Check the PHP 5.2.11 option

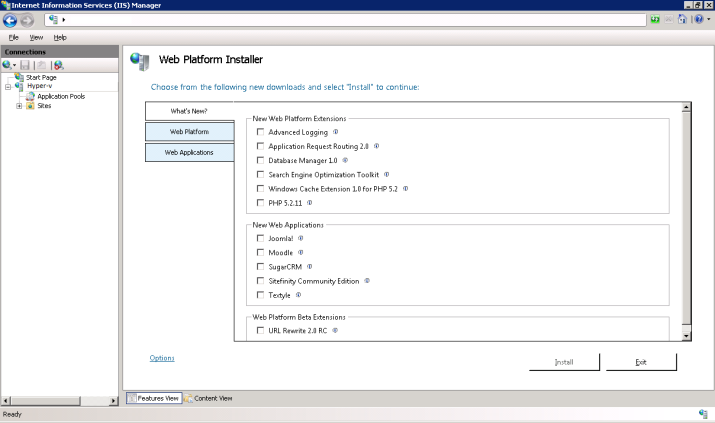pyautogui.click(x=261, y=202)
